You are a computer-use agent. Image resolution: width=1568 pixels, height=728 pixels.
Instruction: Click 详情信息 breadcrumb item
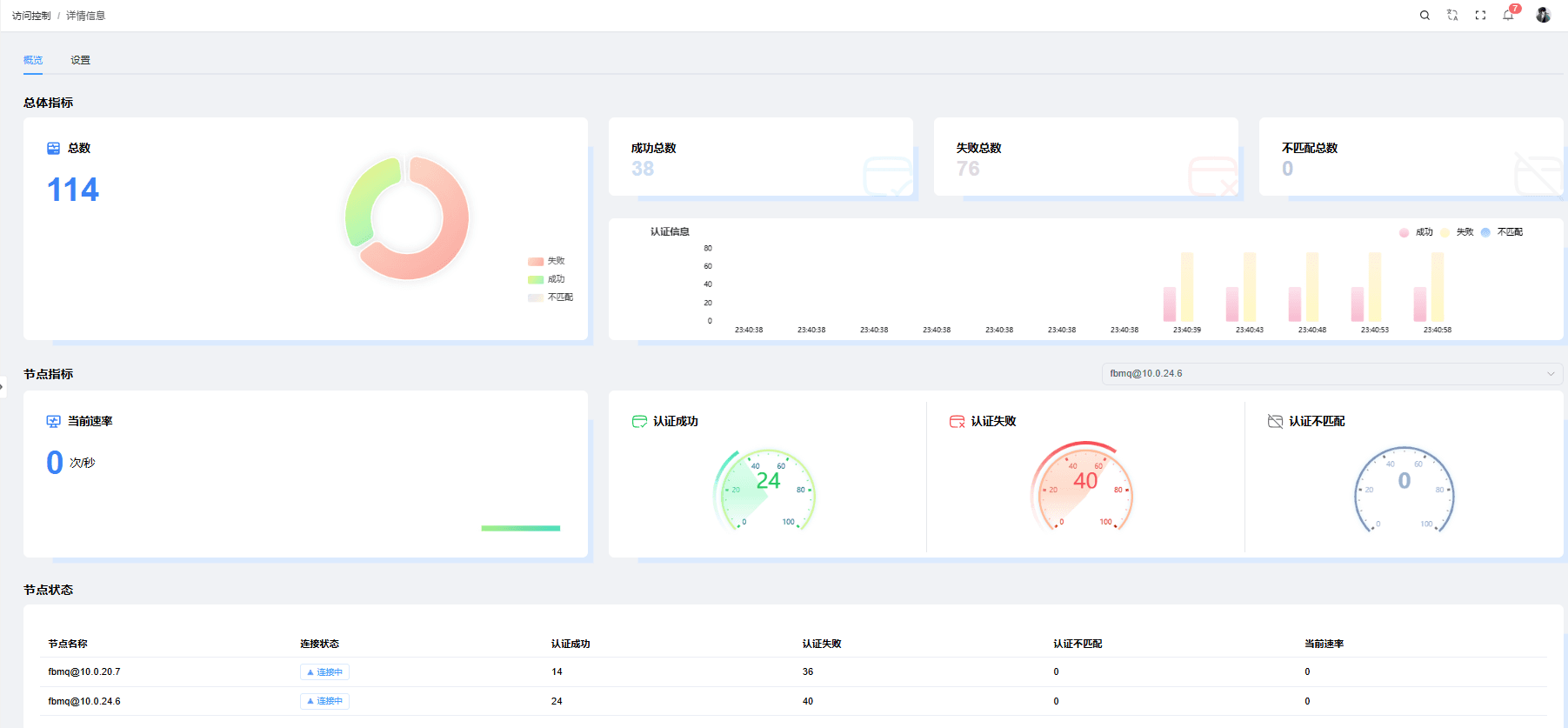click(85, 16)
